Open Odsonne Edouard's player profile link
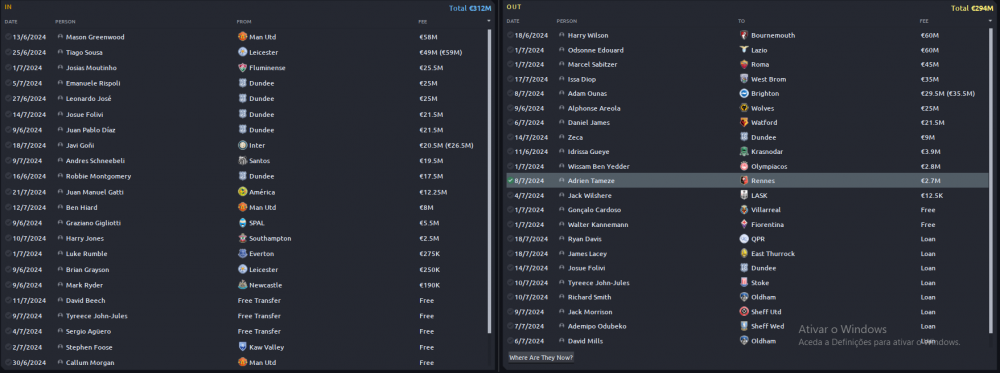Image resolution: width=1000 pixels, height=373 pixels. pos(596,50)
